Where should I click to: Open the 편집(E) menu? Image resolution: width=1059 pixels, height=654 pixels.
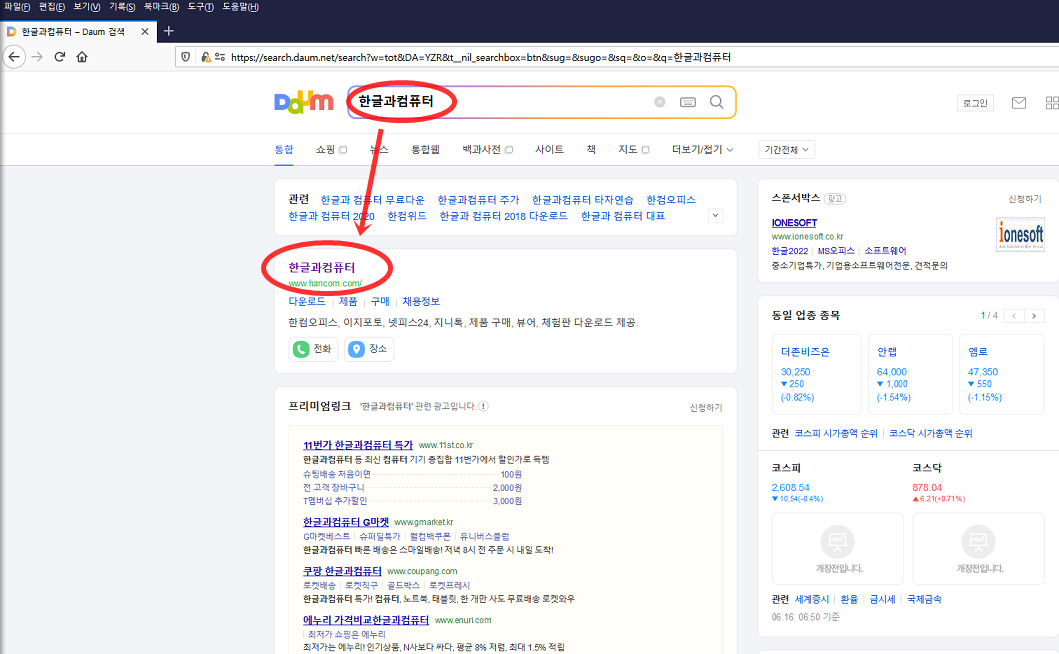pos(52,7)
